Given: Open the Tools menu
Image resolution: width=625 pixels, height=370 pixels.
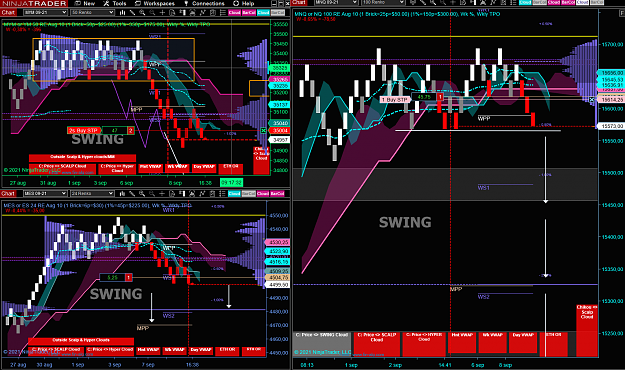Looking at the screenshot, I should pos(115,4).
